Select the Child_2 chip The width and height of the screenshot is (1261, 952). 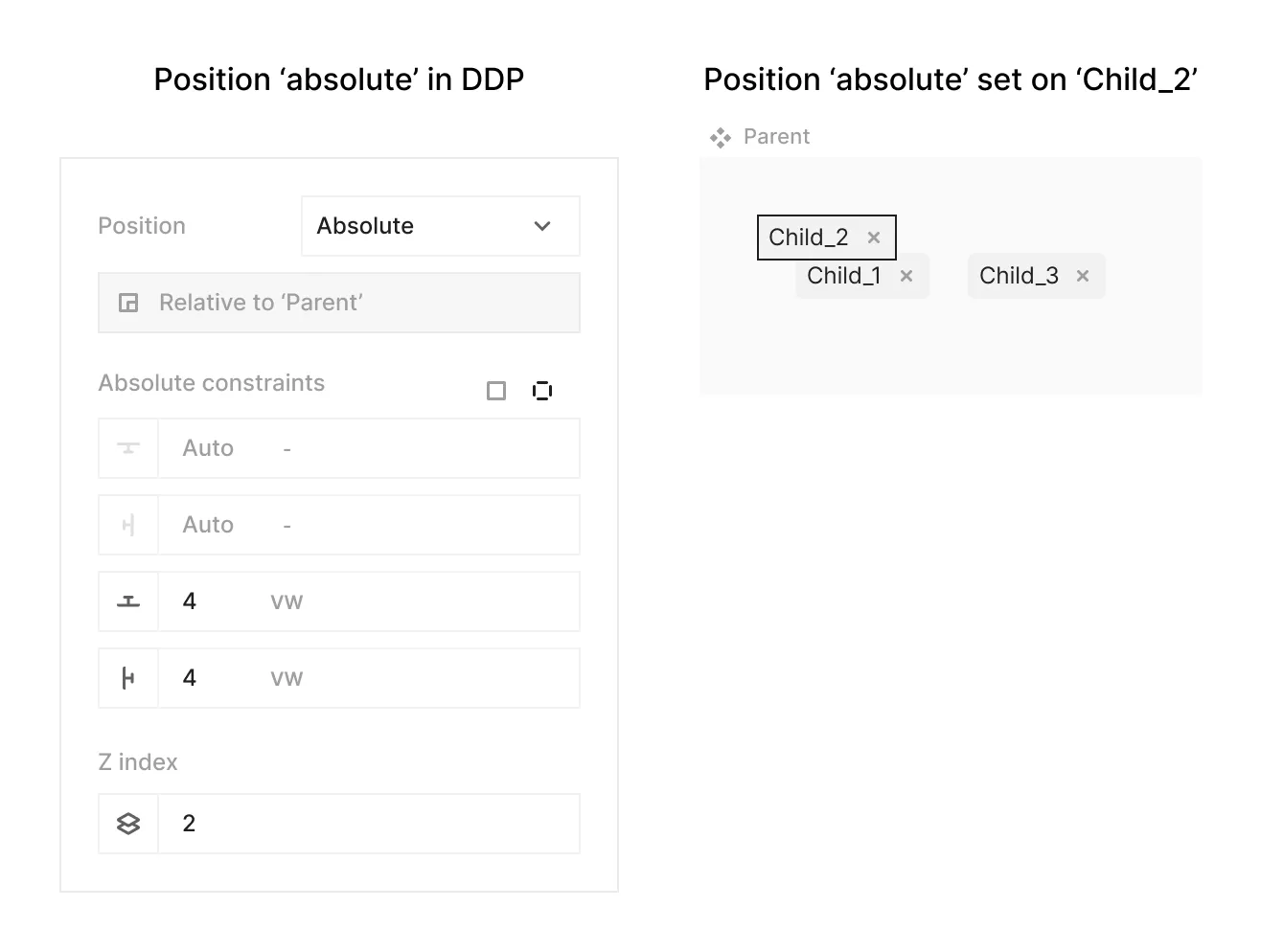tap(826, 238)
